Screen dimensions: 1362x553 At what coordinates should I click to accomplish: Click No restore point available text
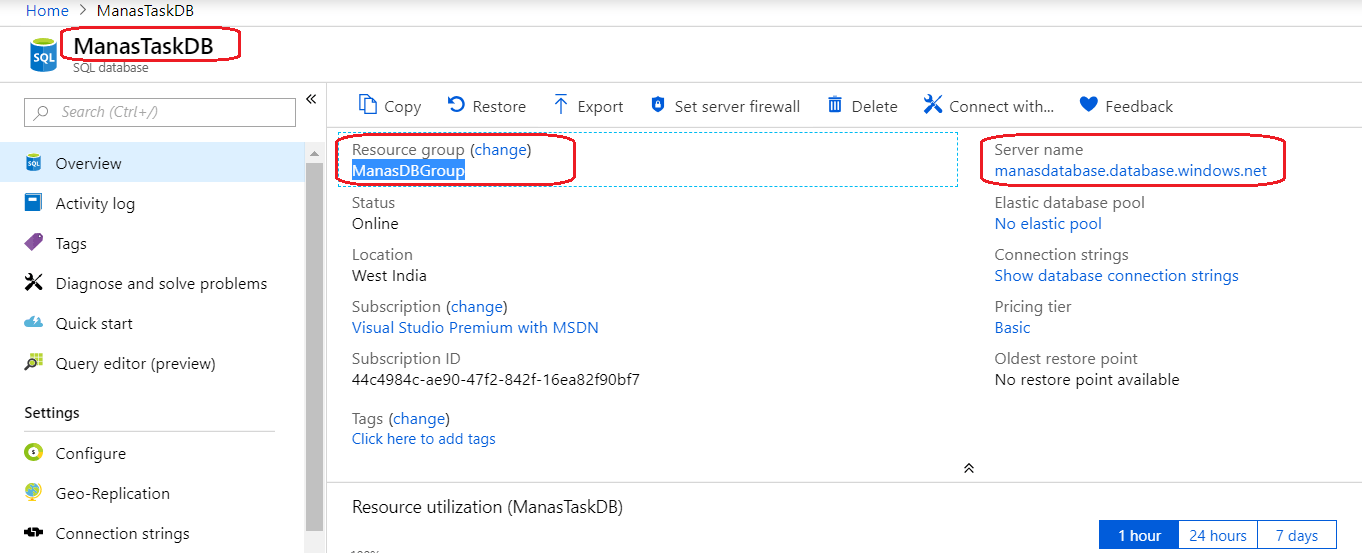pos(1087,380)
